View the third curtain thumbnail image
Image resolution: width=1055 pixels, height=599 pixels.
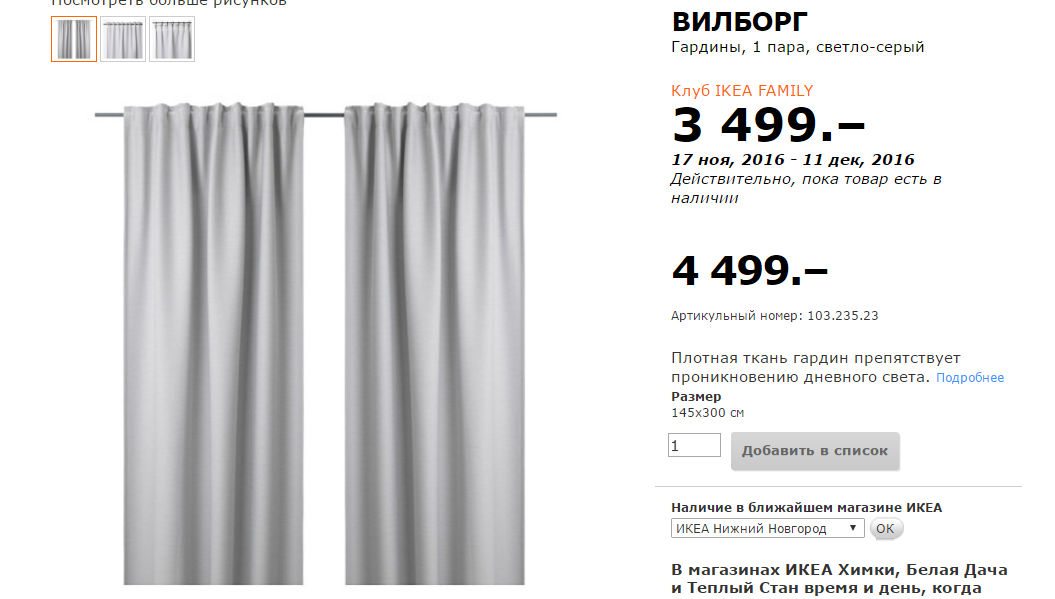tap(172, 39)
